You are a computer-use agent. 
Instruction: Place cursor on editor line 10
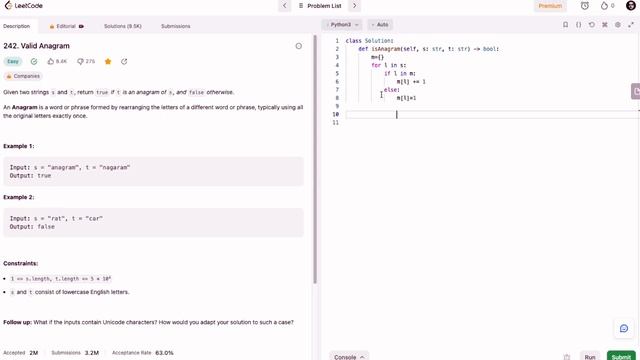tap(493, 114)
